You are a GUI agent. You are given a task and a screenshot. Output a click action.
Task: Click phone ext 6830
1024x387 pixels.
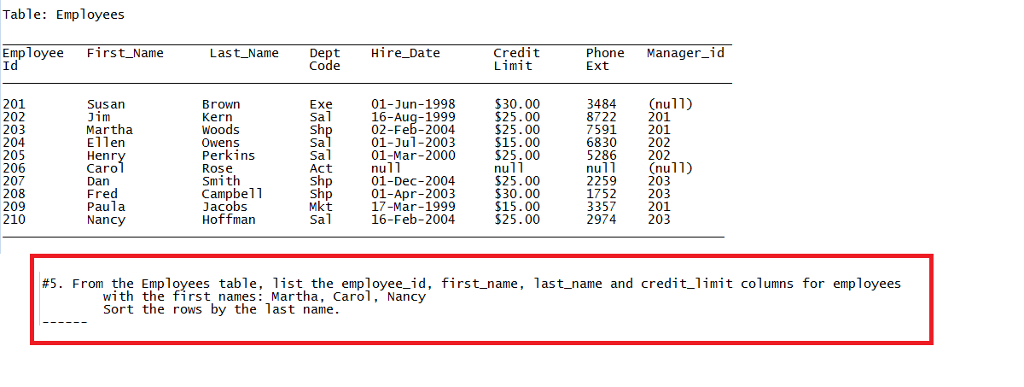coord(601,143)
